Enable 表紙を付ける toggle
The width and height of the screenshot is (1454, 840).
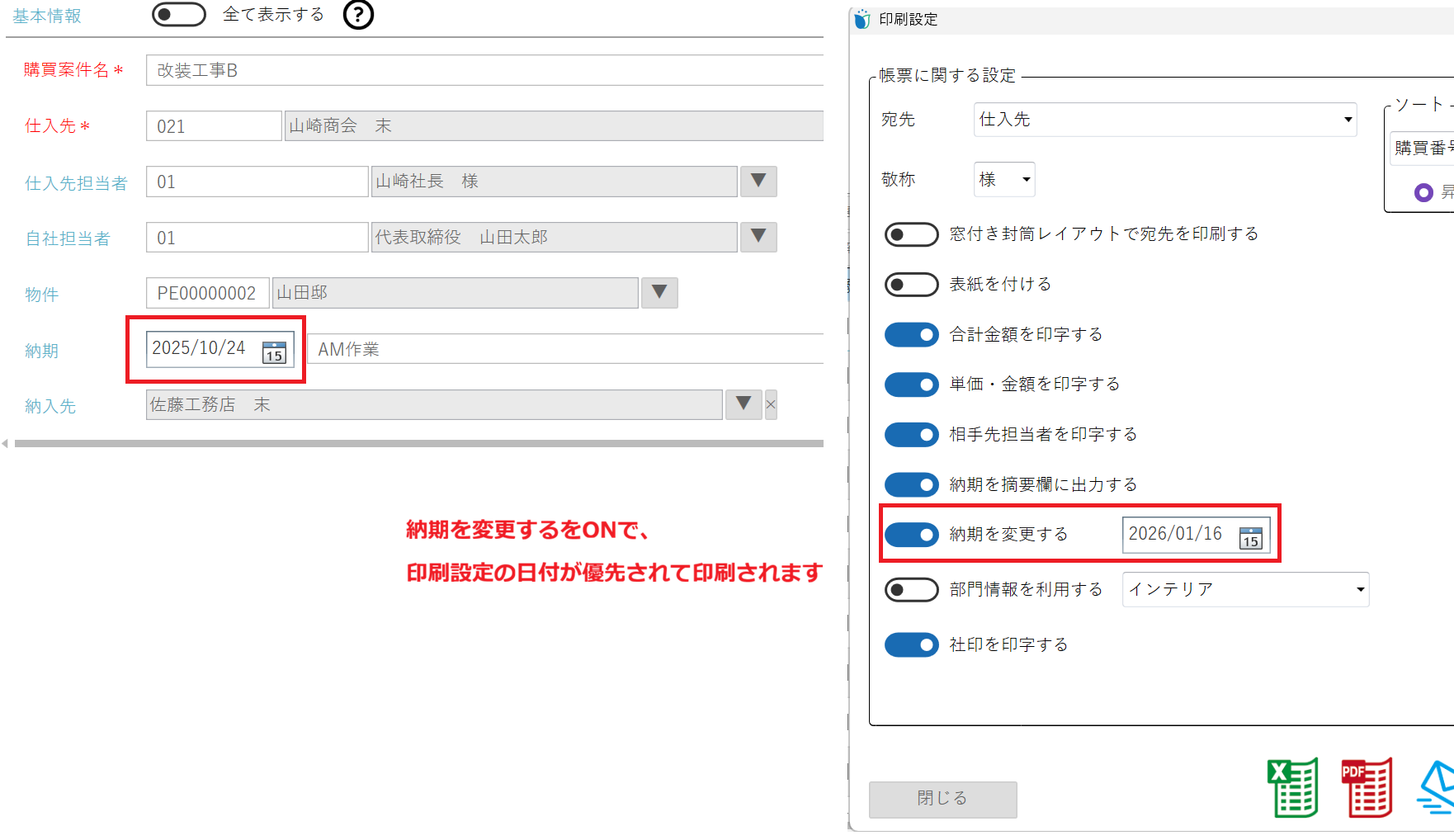tap(911, 285)
